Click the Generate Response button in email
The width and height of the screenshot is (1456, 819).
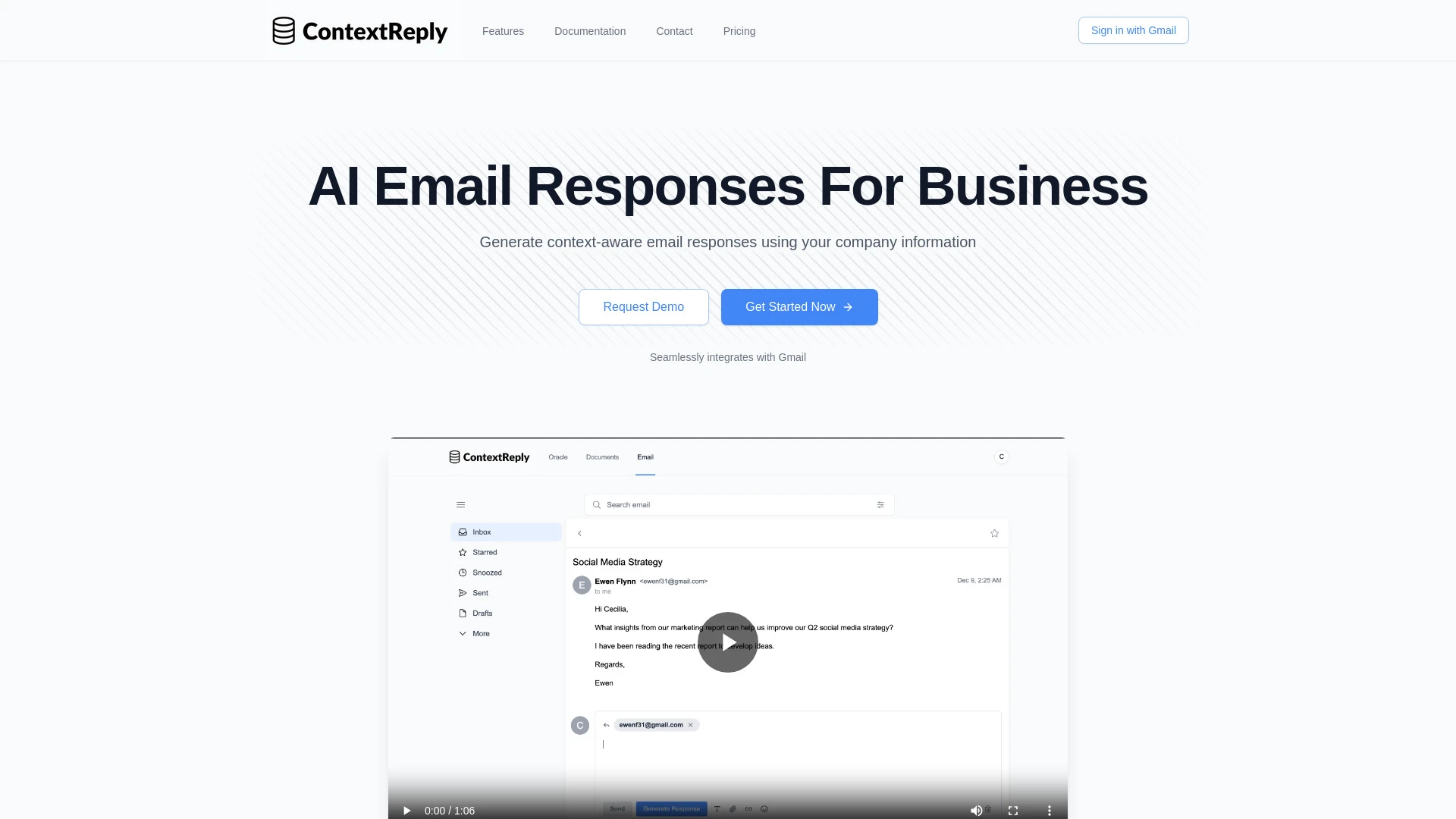(x=671, y=808)
